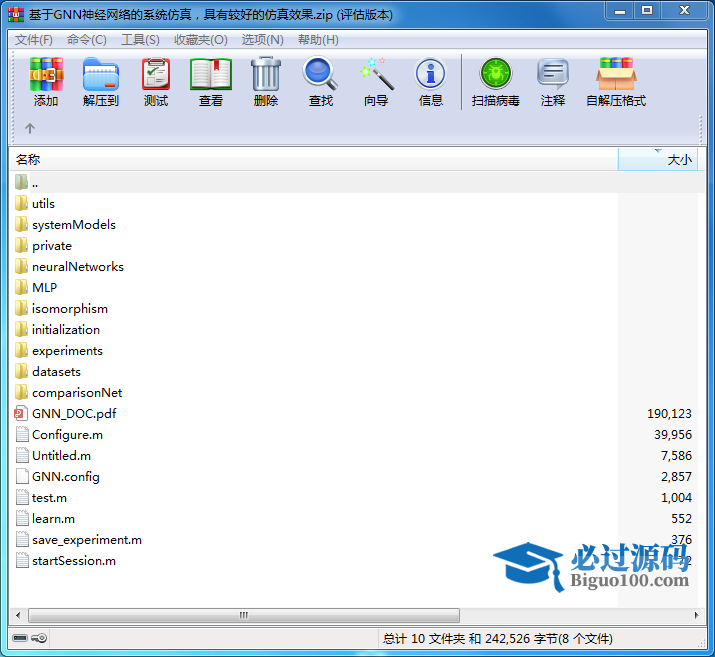715x657 pixels.
Task: Sort by the 大小 column header
Action: tap(658, 160)
